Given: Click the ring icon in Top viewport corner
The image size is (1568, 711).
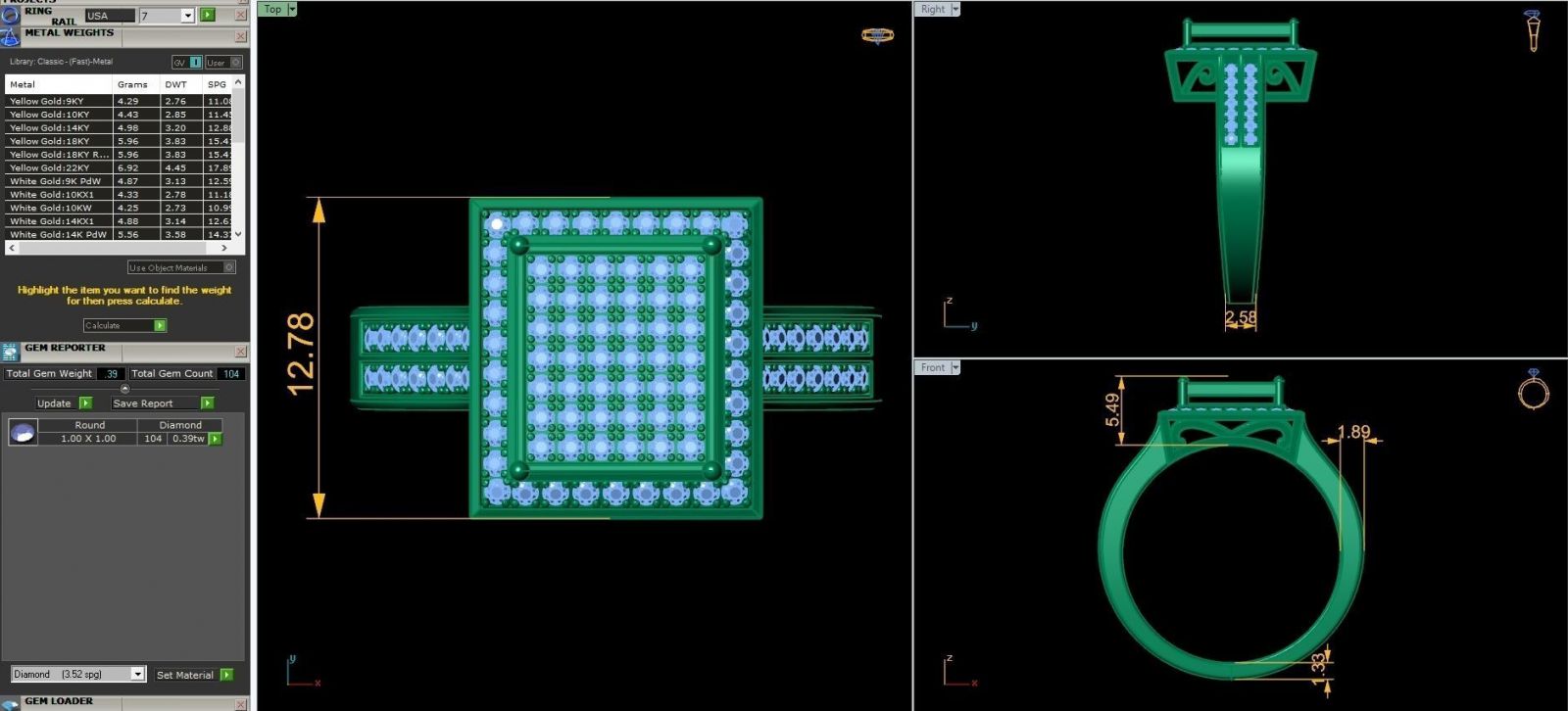Looking at the screenshot, I should coord(876,36).
